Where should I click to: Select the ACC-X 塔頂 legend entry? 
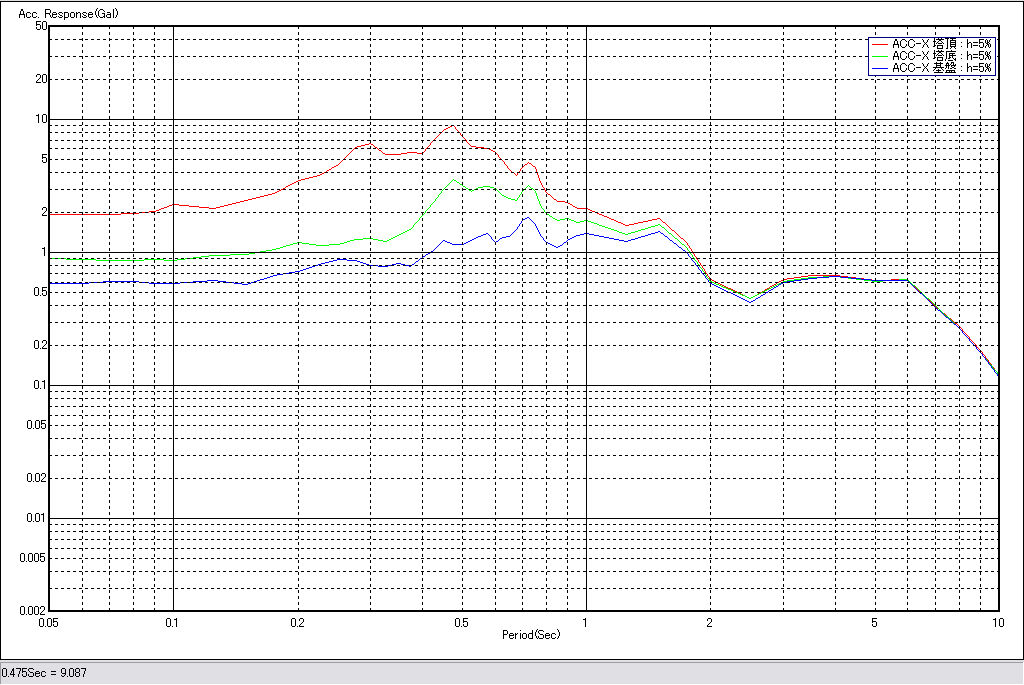941,44
